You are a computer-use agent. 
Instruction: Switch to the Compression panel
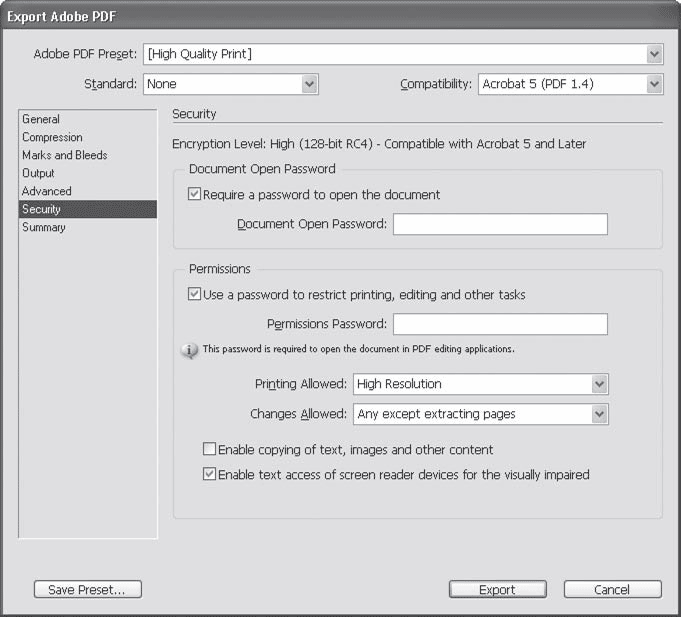(52, 137)
